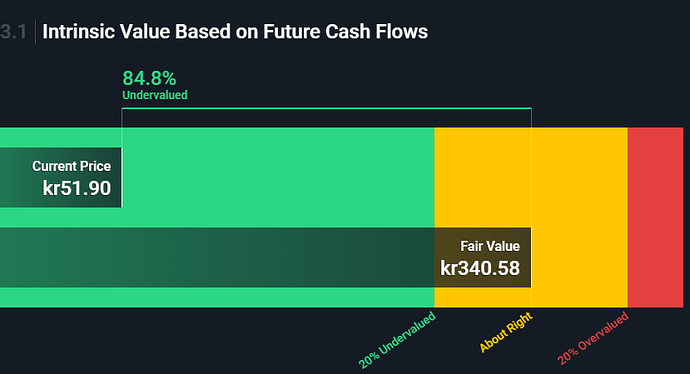Click the green bracket line above the chart

tap(327, 108)
